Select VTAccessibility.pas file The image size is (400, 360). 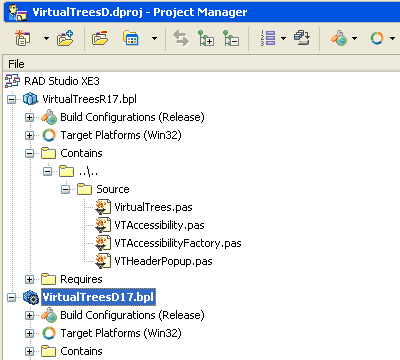pyautogui.click(x=159, y=225)
